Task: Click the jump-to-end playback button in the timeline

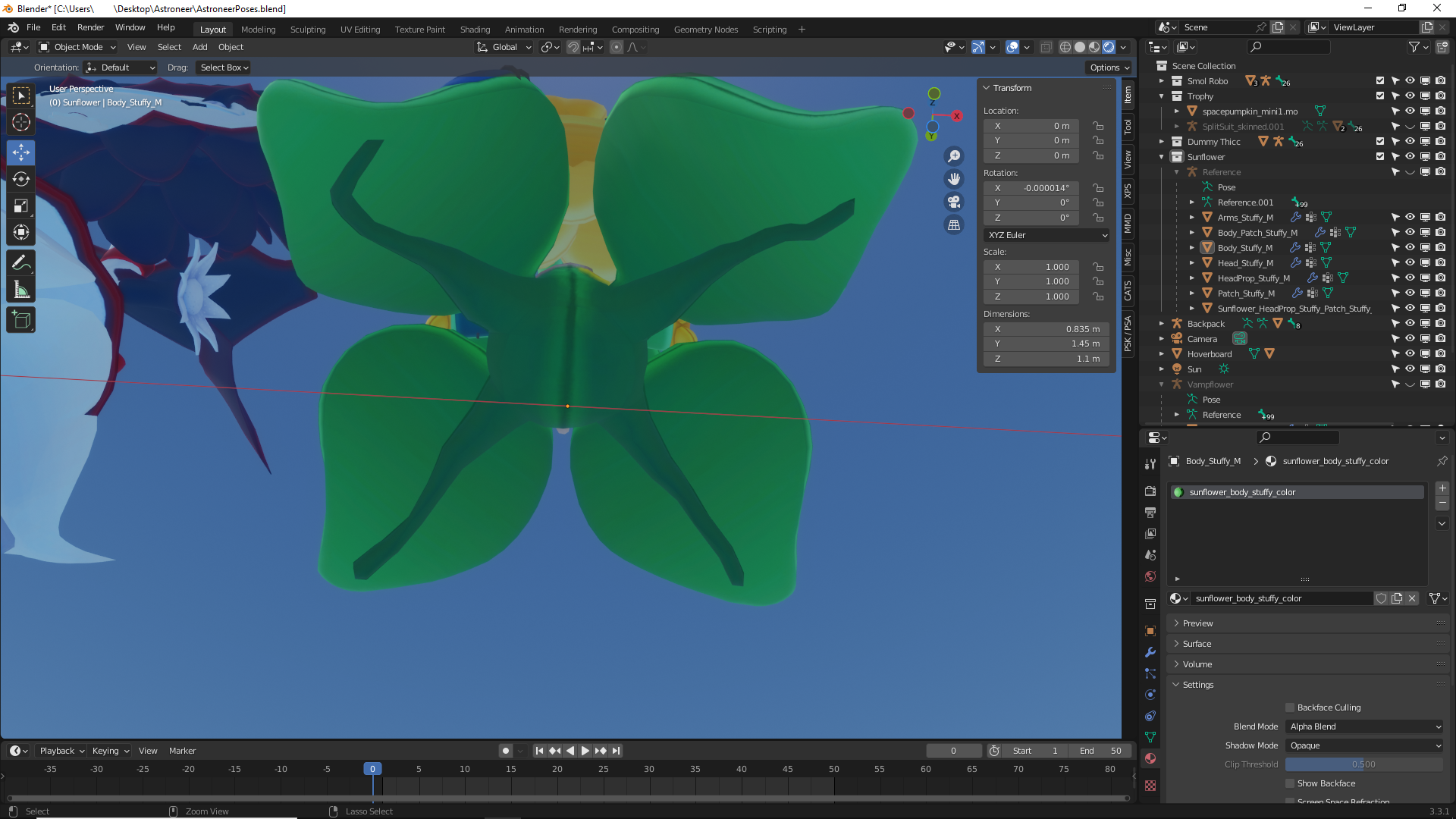Action: [x=617, y=751]
